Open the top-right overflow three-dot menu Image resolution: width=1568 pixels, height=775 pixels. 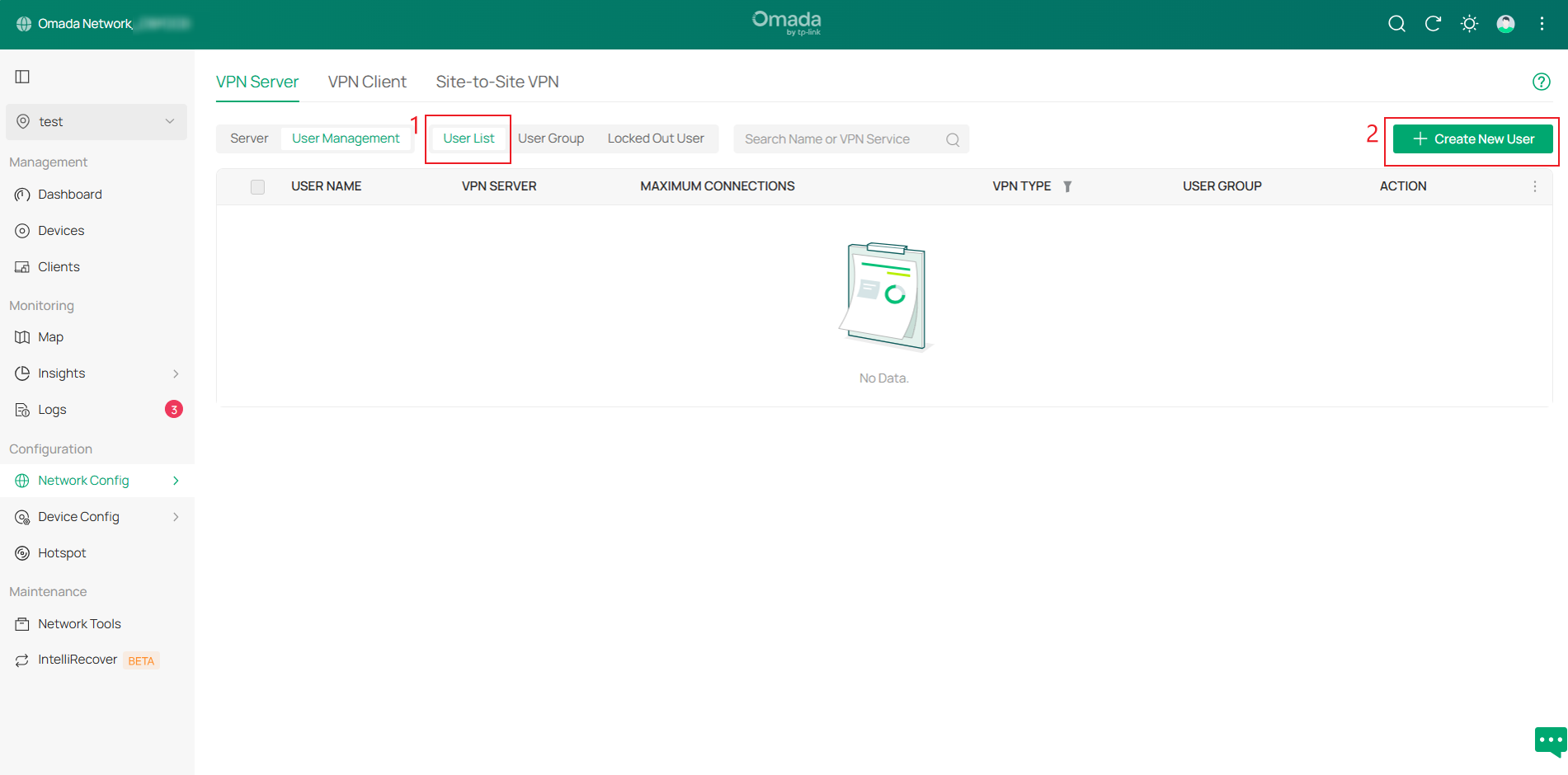click(x=1542, y=24)
